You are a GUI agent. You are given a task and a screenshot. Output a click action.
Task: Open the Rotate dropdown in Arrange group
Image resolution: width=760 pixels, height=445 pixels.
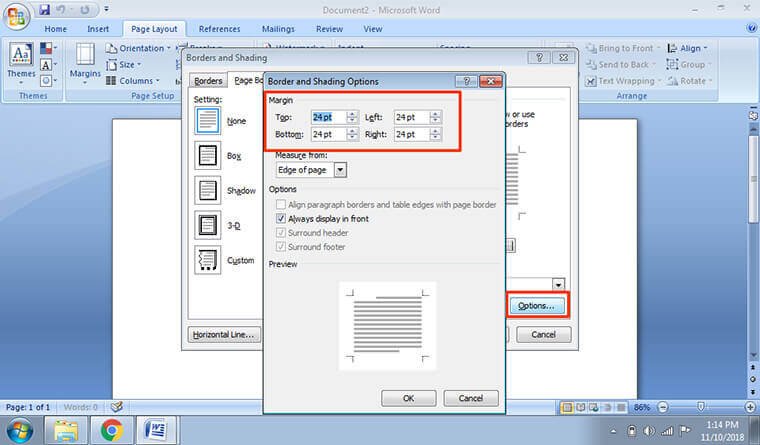pyautogui.click(x=689, y=81)
